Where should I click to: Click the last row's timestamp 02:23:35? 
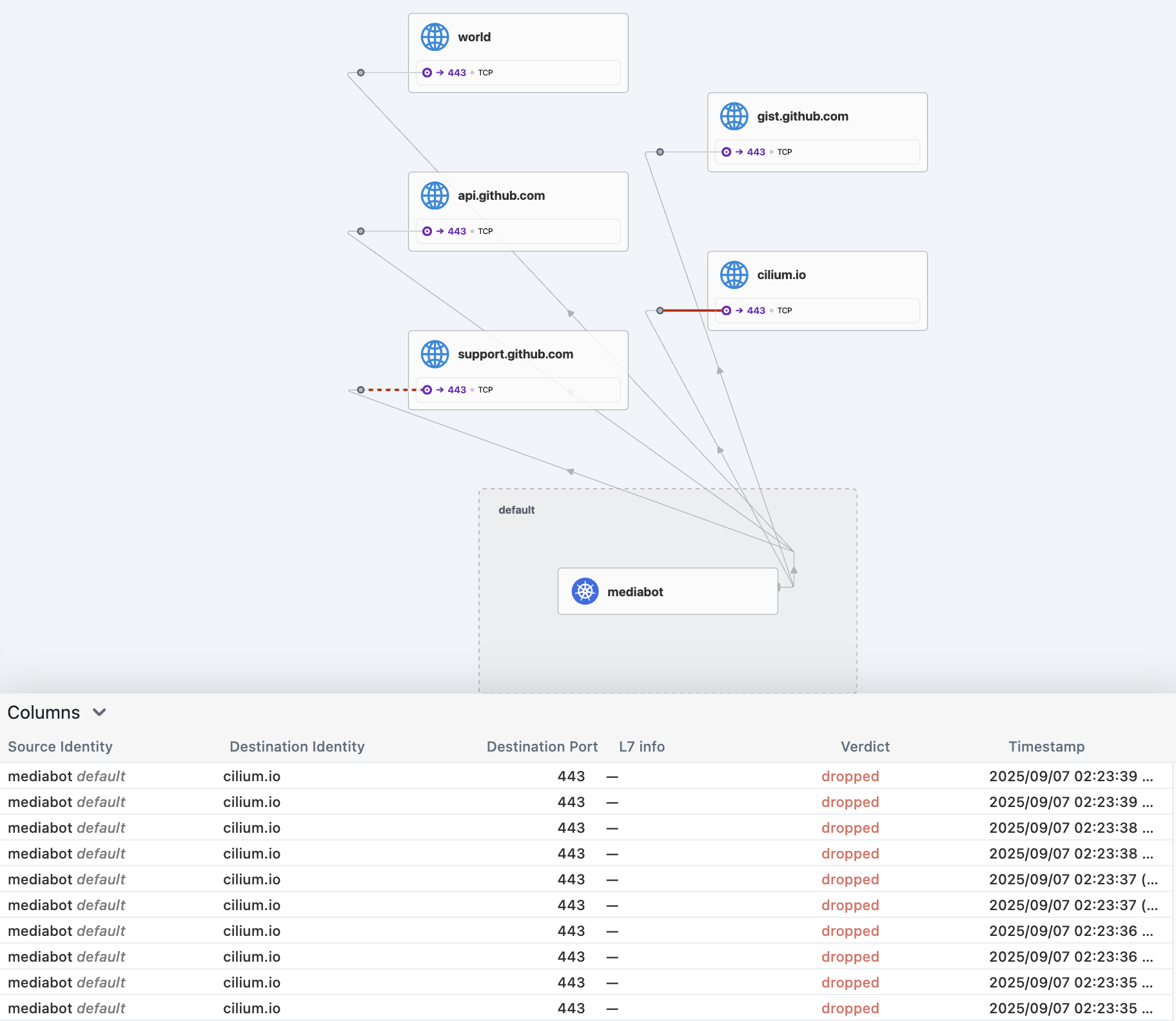coord(1071,1008)
